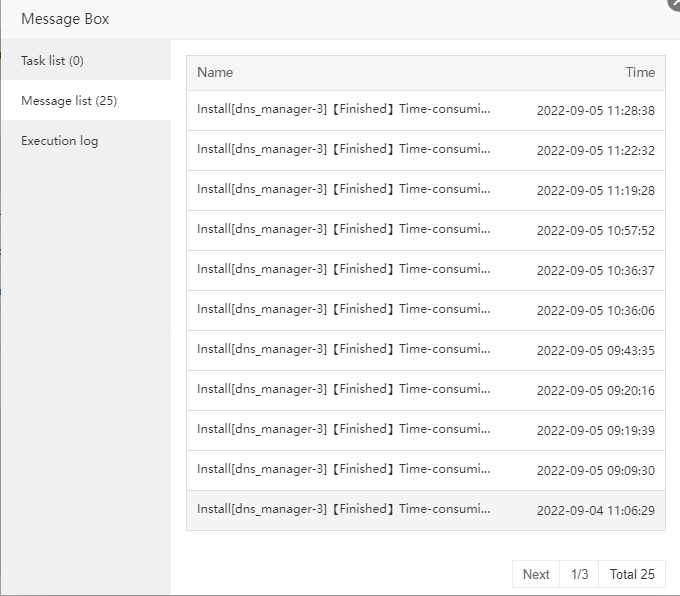The width and height of the screenshot is (680, 596).
Task: Click the Name column header
Action: (215, 72)
